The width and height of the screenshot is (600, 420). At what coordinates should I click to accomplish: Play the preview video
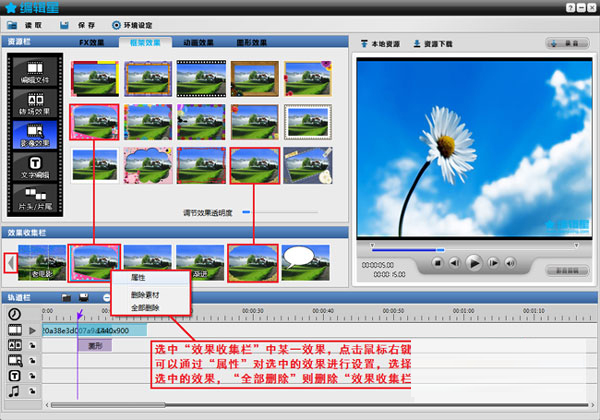click(474, 263)
